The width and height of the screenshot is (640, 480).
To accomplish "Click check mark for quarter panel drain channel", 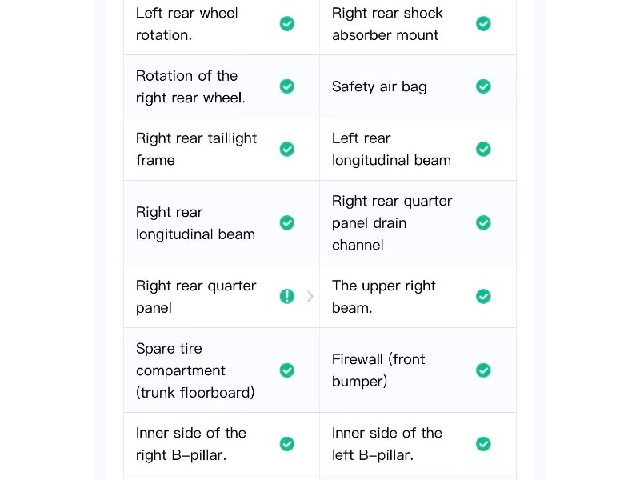I will click(x=483, y=223).
